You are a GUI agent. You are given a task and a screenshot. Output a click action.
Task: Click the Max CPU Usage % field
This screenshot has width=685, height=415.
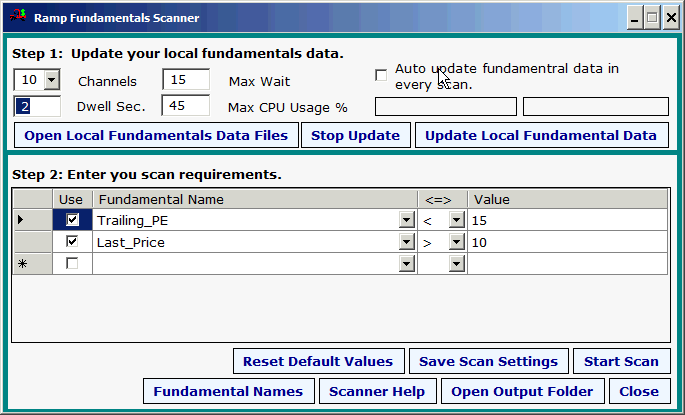186,106
